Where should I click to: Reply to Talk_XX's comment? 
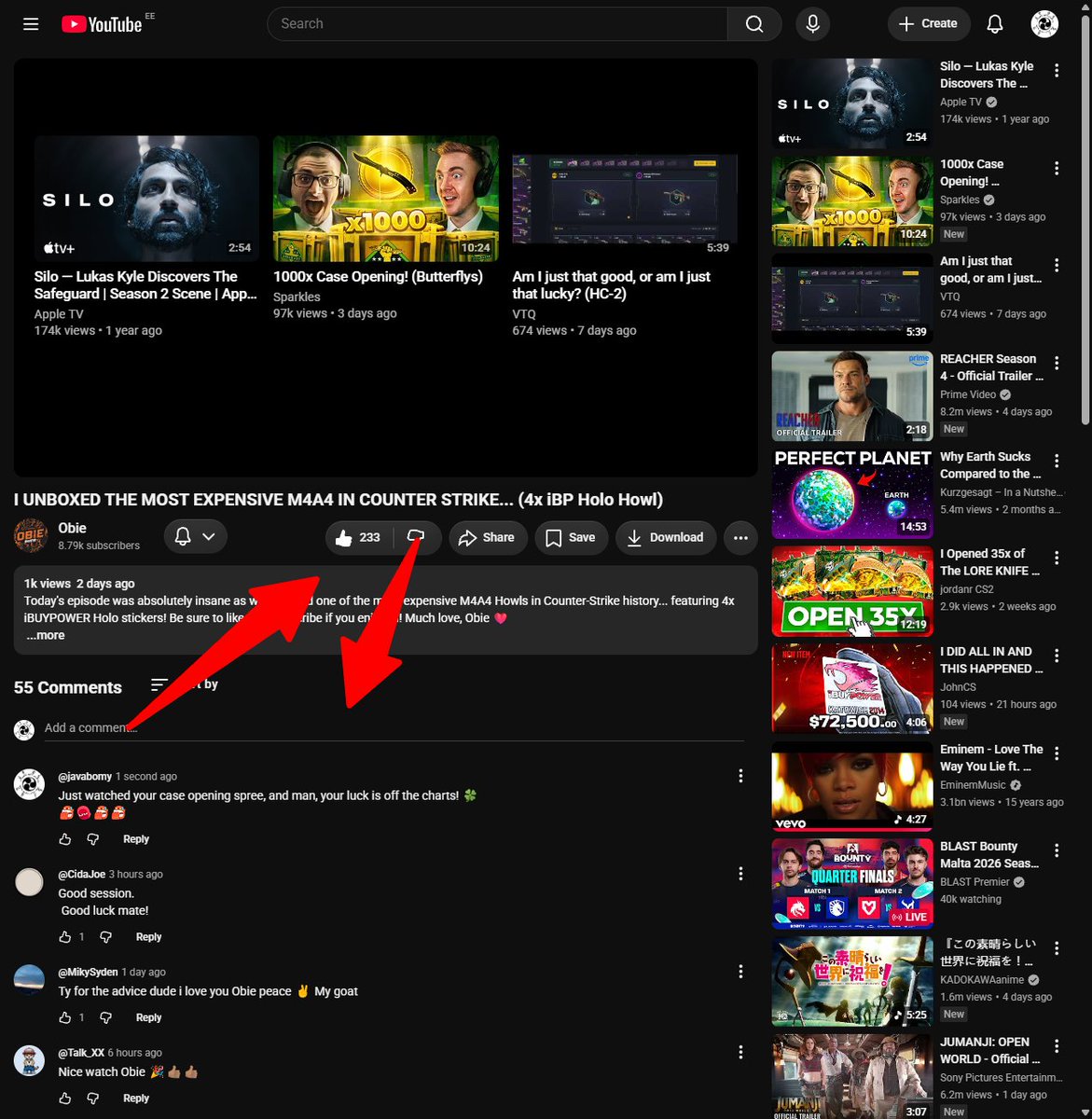pos(136,1098)
